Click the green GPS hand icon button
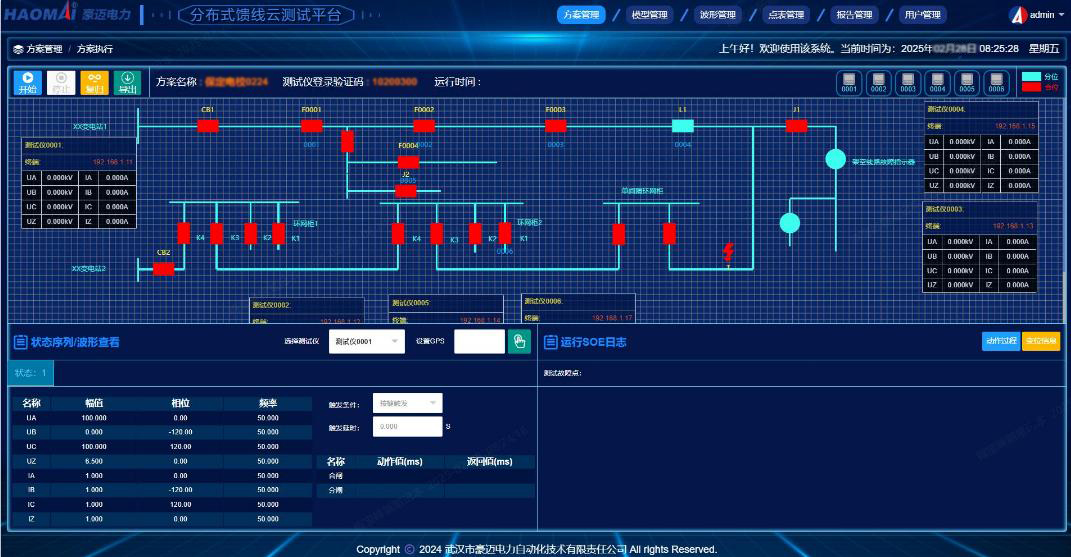 pos(519,342)
